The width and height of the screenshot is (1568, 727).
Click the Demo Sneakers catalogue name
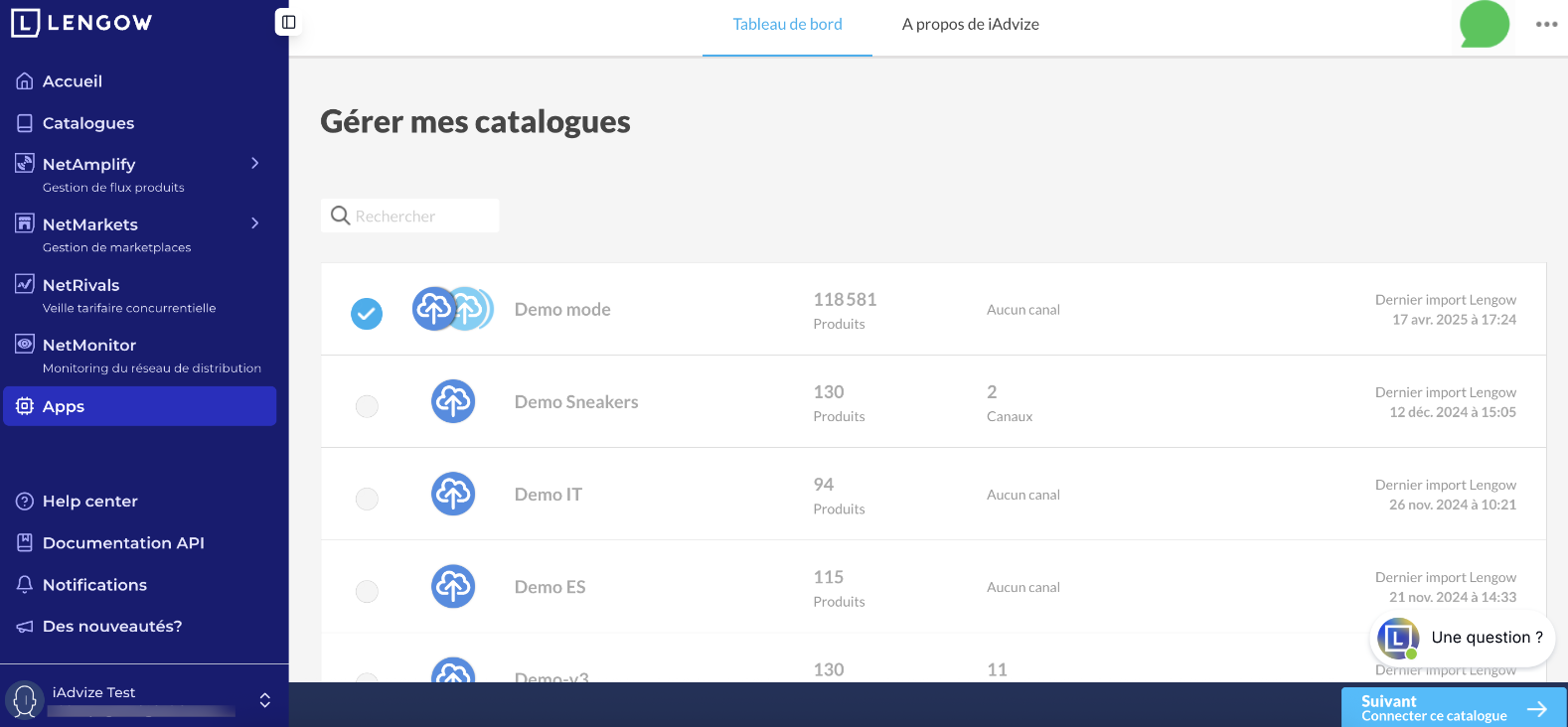[x=576, y=401]
